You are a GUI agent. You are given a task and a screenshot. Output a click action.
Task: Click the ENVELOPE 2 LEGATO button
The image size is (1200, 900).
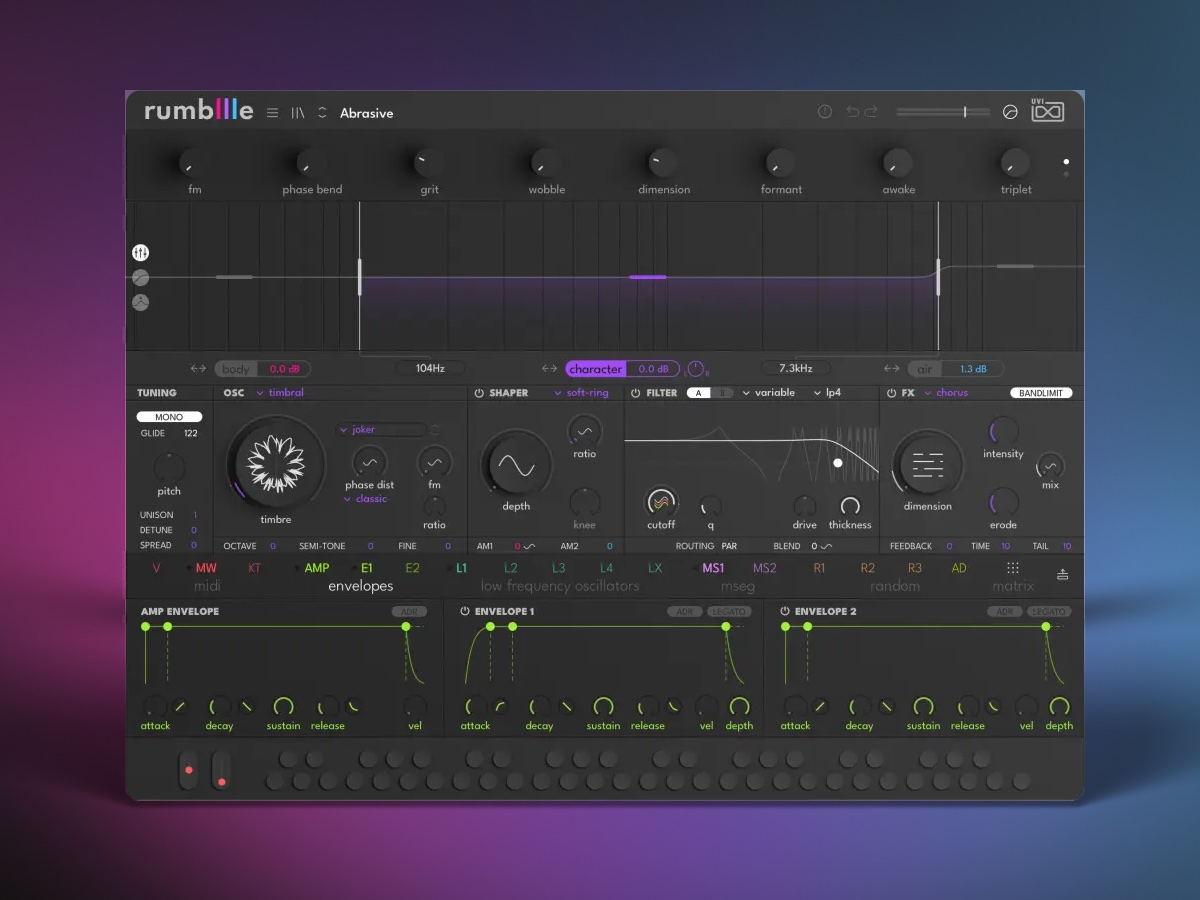[x=1049, y=611]
